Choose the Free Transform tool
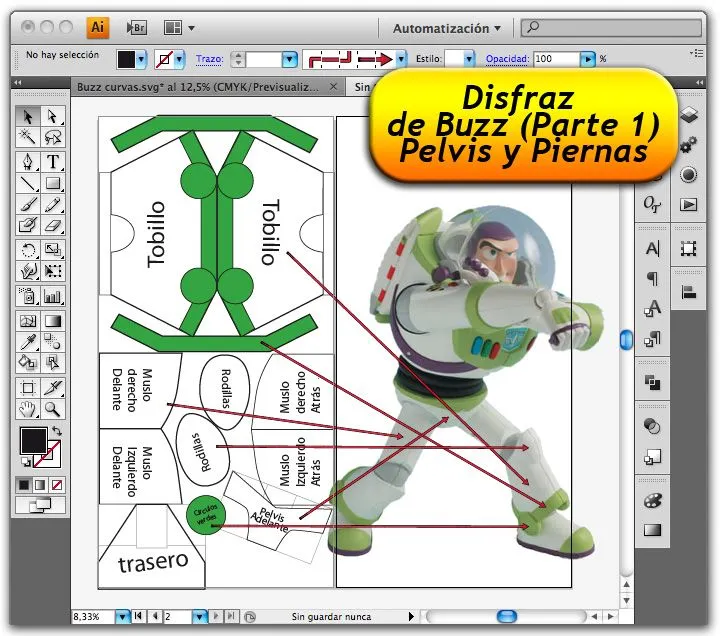 coord(53,271)
